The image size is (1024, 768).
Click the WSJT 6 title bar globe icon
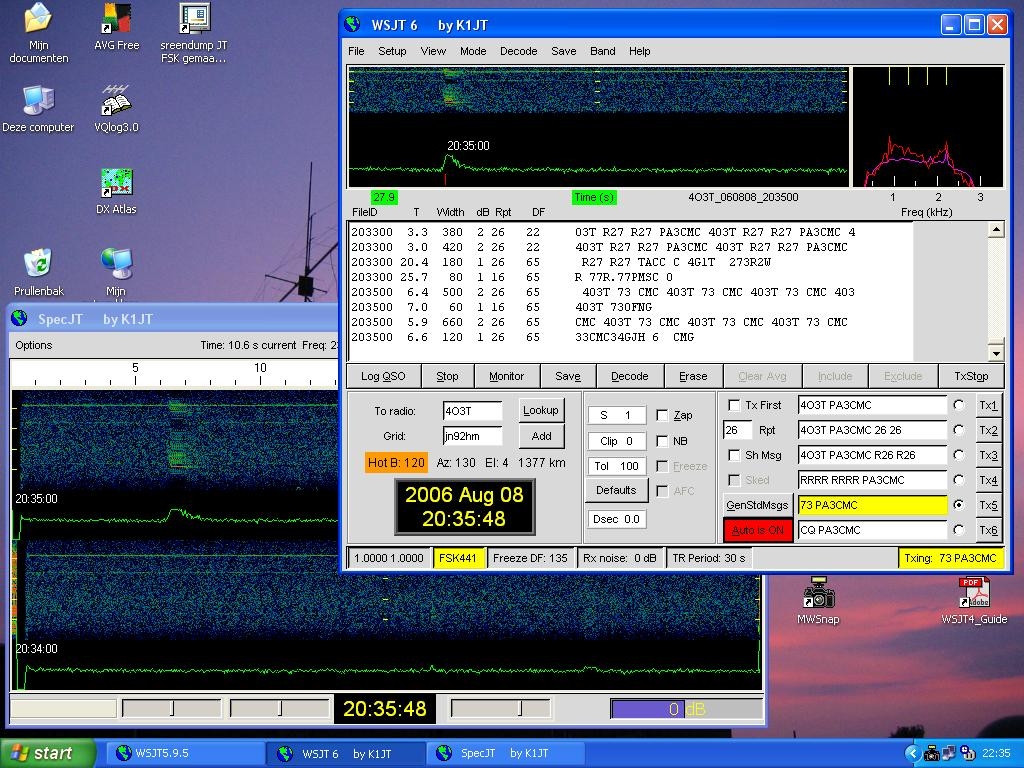(353, 25)
